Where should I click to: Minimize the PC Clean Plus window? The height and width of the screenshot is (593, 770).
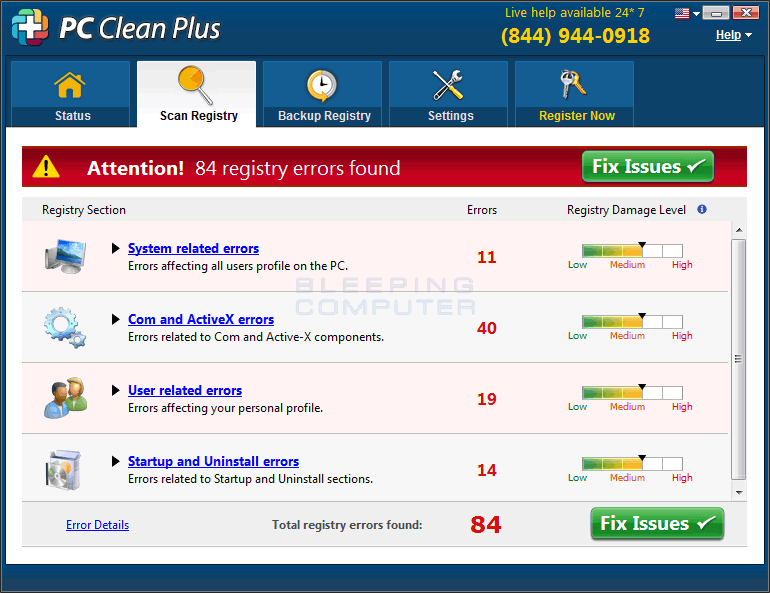pos(715,12)
